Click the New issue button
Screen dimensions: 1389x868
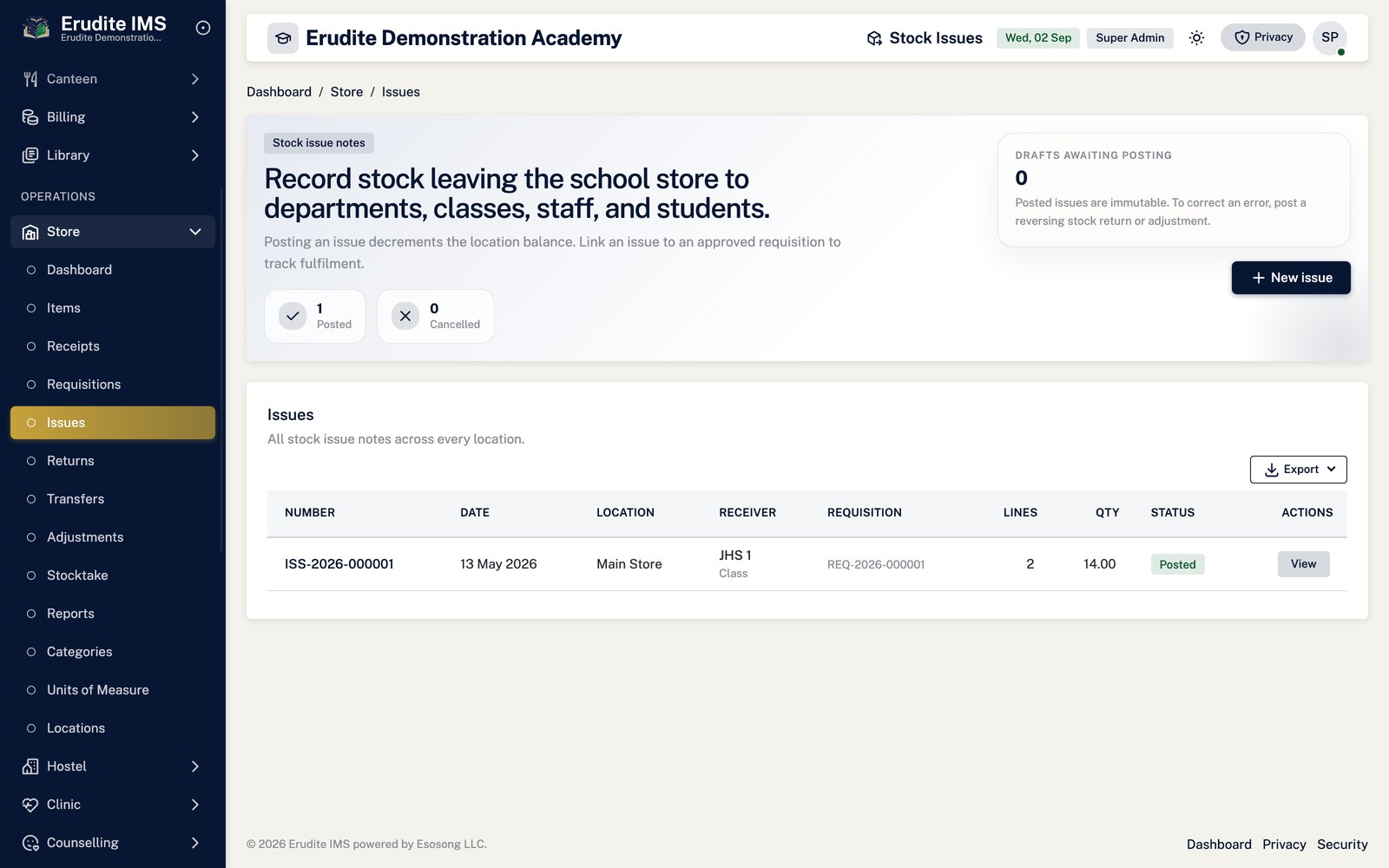point(1291,278)
